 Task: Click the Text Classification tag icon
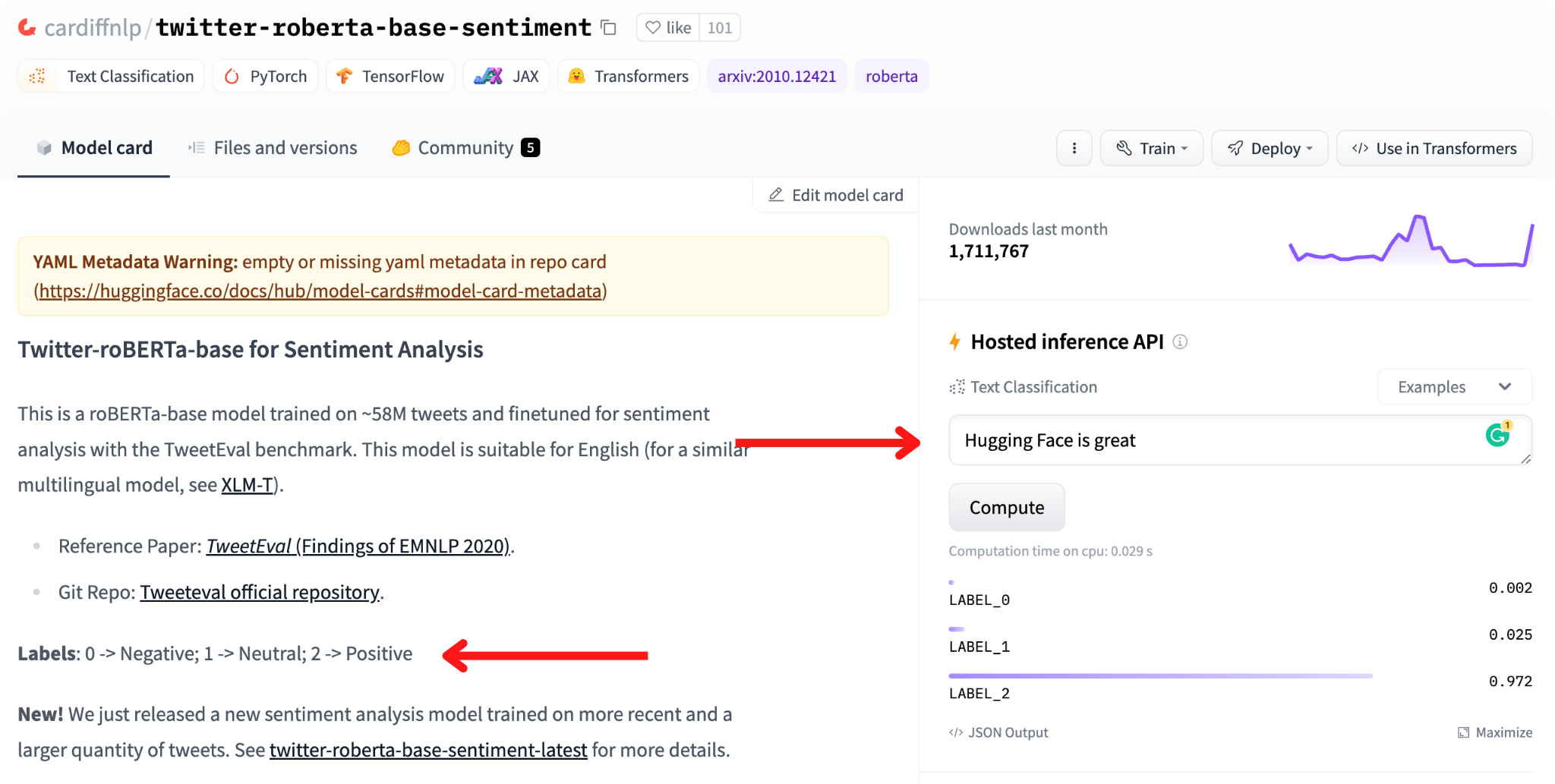(x=37, y=76)
